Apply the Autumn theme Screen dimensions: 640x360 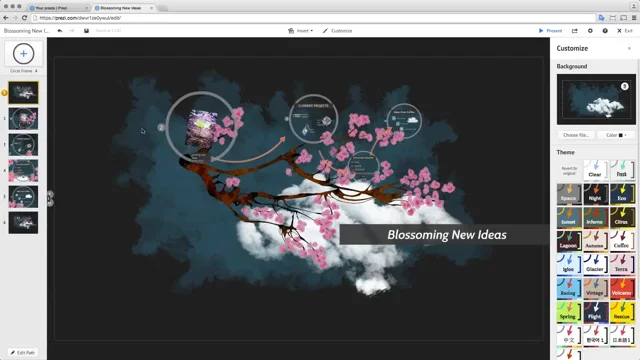click(x=596, y=241)
